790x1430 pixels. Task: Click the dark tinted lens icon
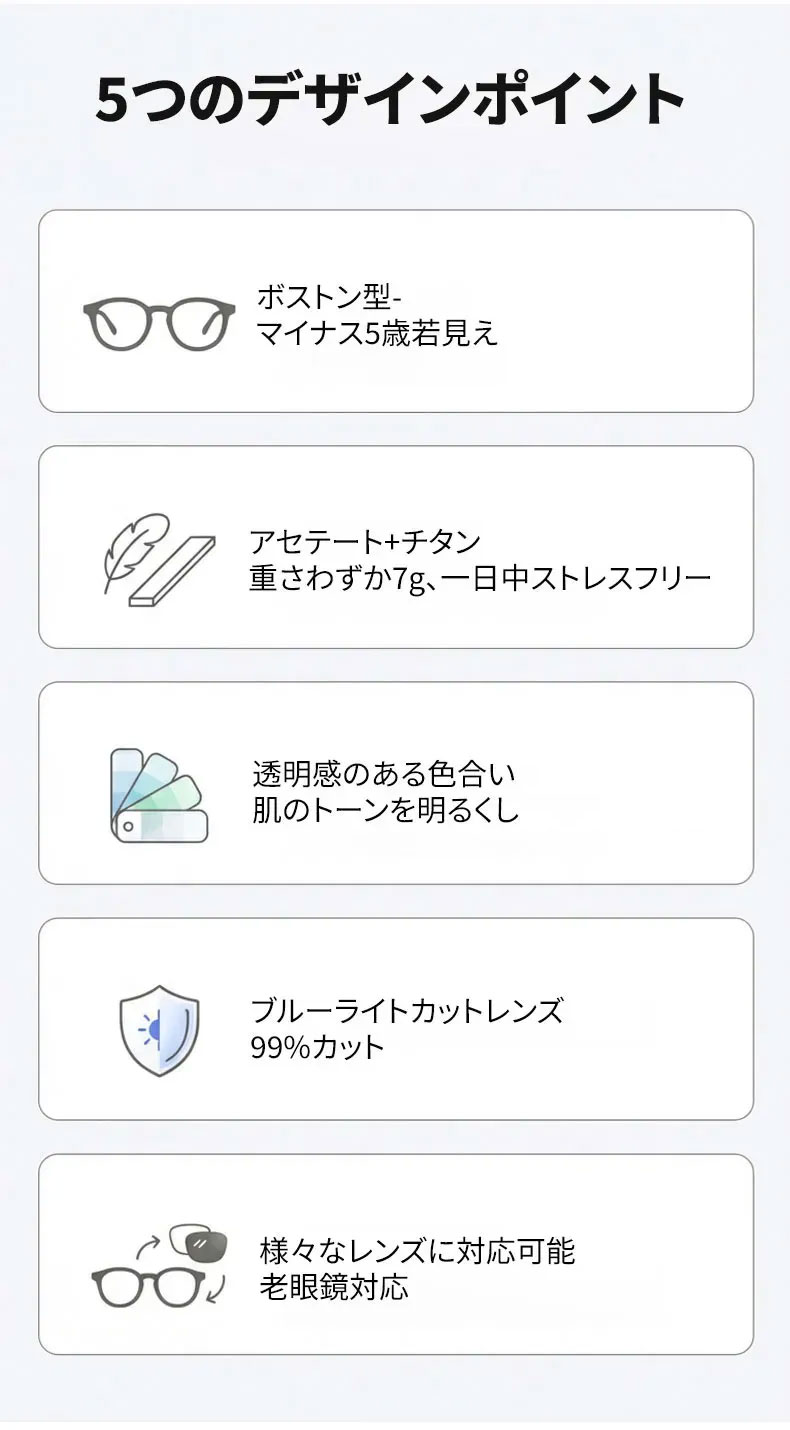coord(199,1243)
